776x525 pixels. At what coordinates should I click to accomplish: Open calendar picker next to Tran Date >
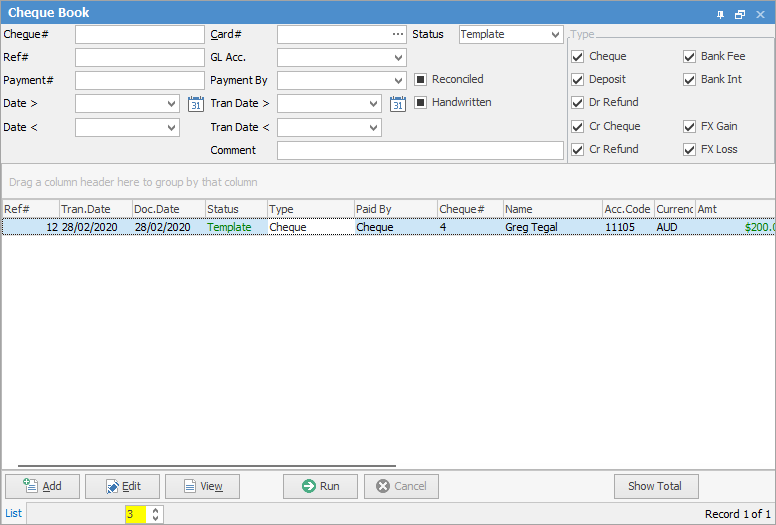click(x=398, y=104)
